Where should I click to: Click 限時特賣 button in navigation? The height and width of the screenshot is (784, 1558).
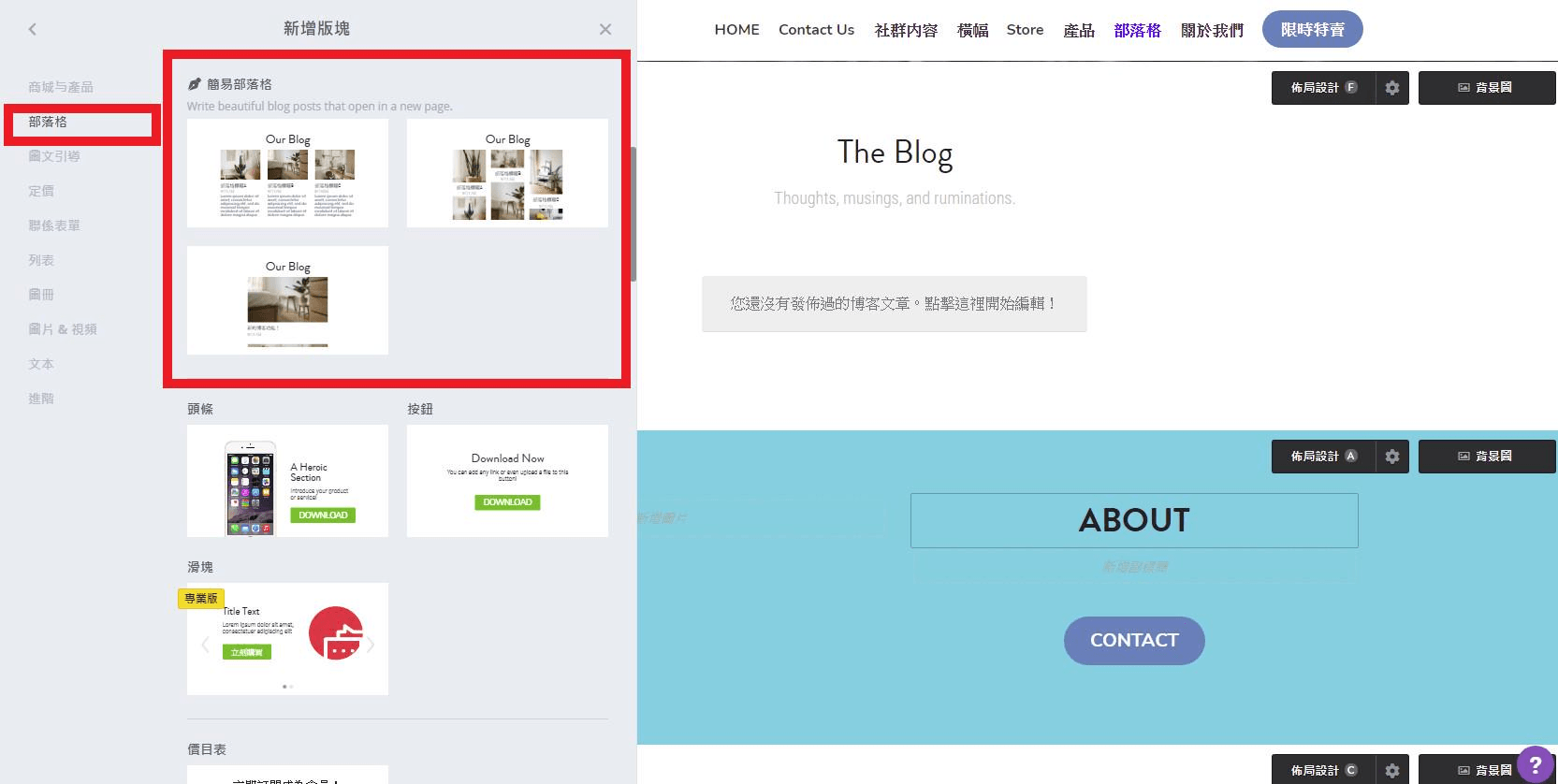click(x=1312, y=30)
